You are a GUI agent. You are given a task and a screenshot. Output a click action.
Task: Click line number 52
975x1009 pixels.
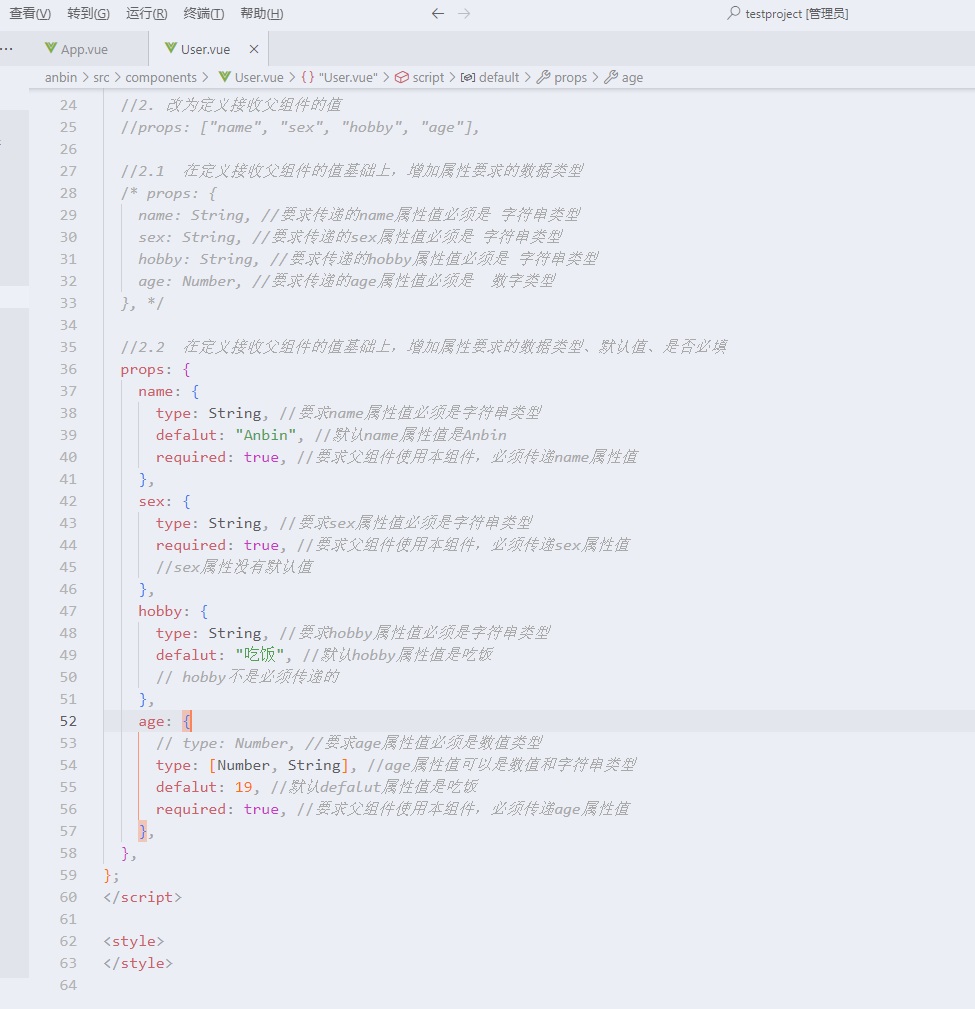[x=68, y=721]
